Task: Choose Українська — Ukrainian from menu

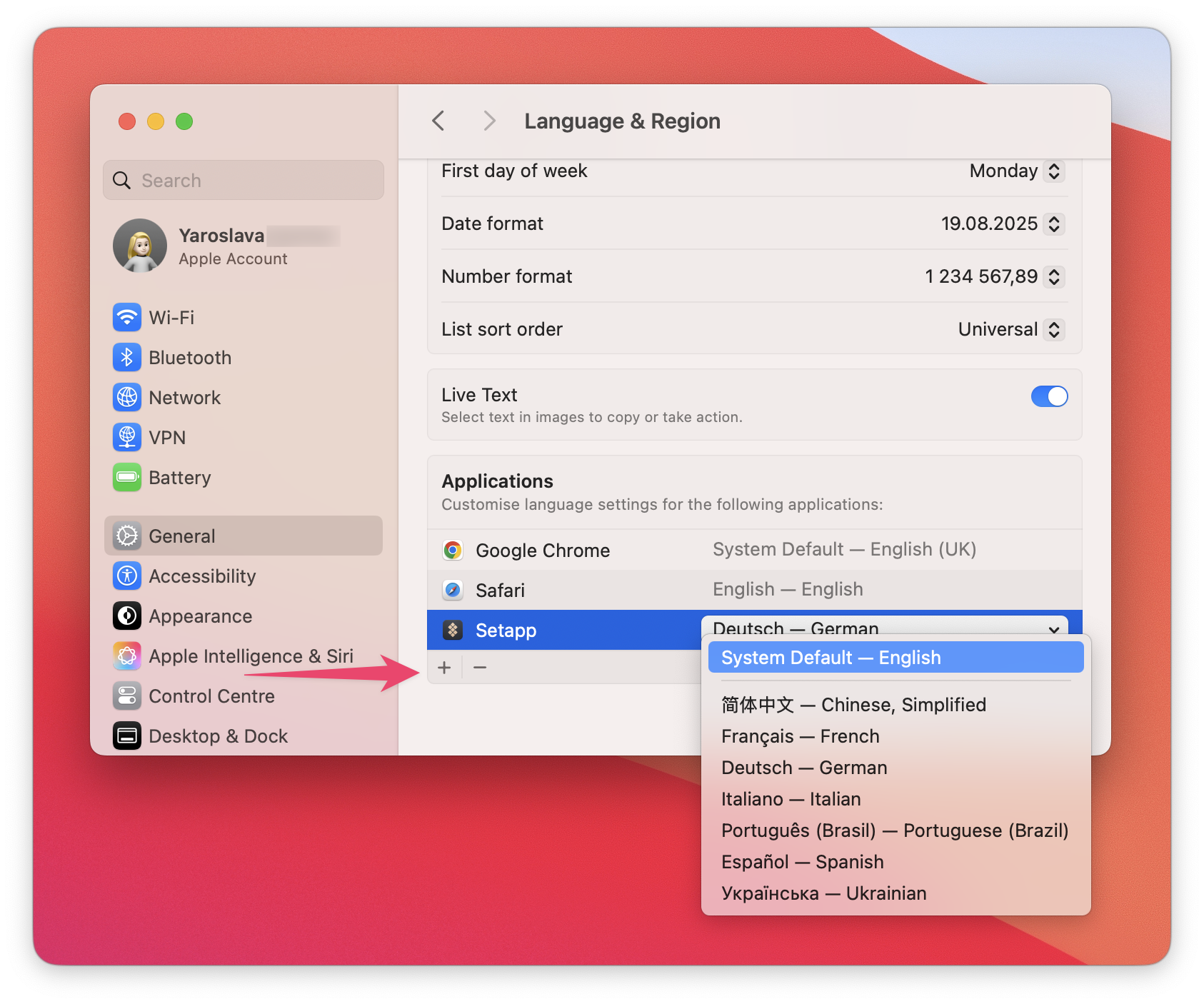Action: (896, 893)
